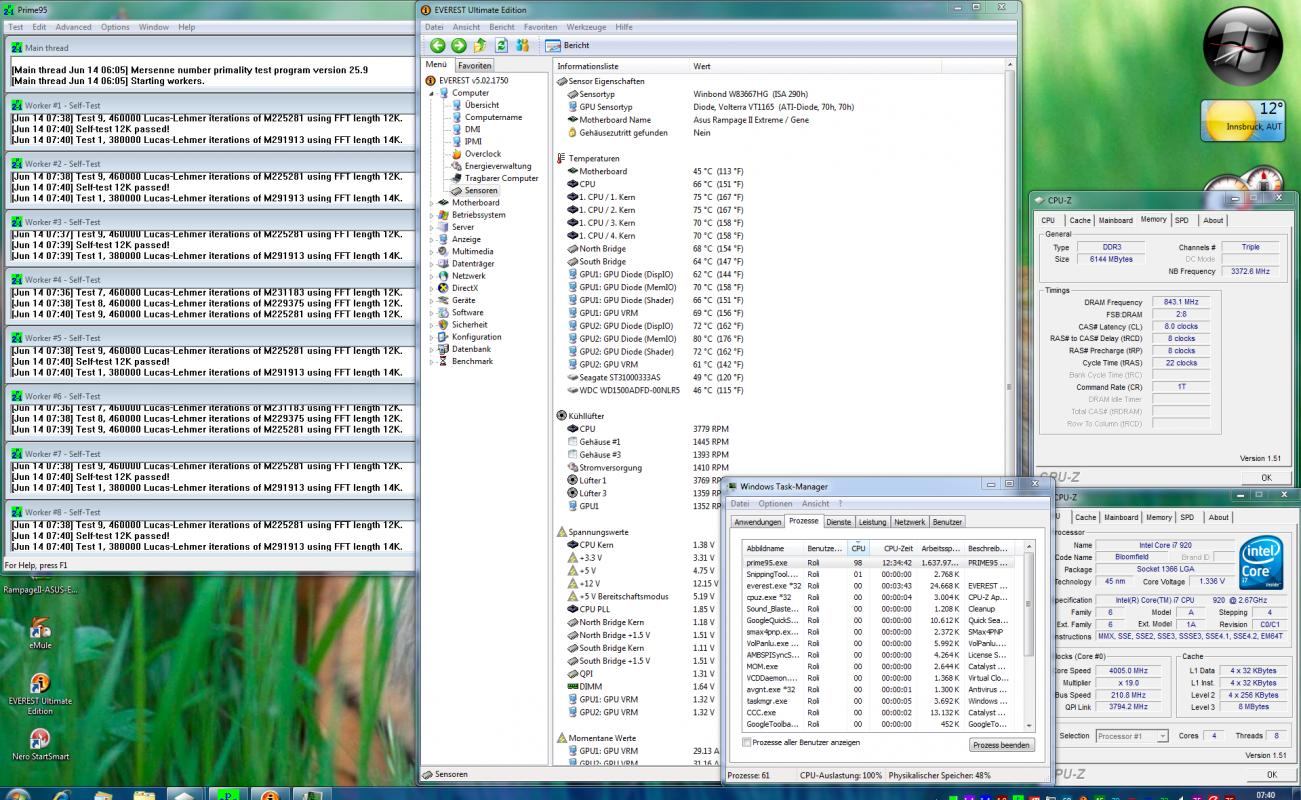Click EVEREST toolbar Refresh icon
The height and width of the screenshot is (800, 1301).
tap(501, 45)
